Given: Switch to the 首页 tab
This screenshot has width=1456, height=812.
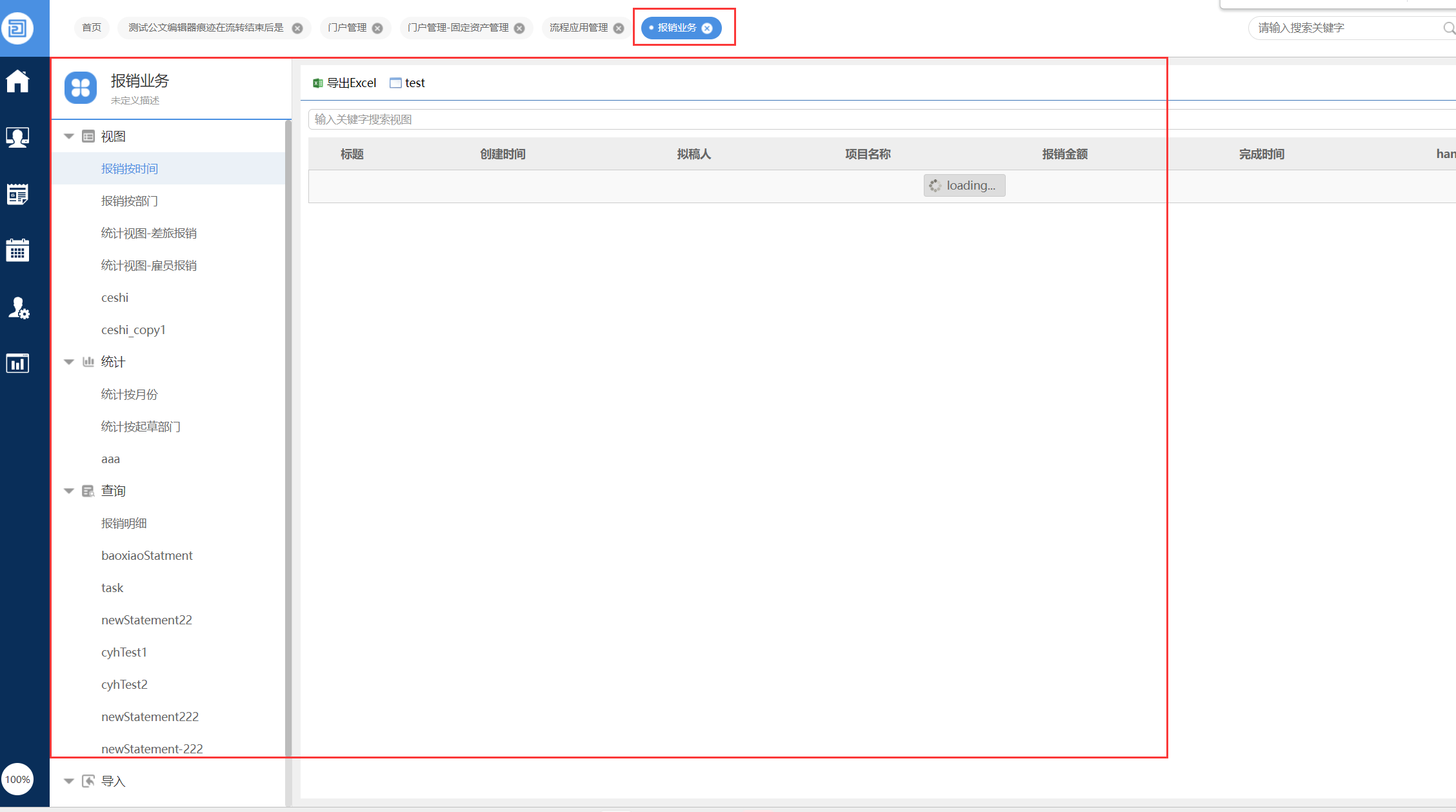Looking at the screenshot, I should [92, 28].
